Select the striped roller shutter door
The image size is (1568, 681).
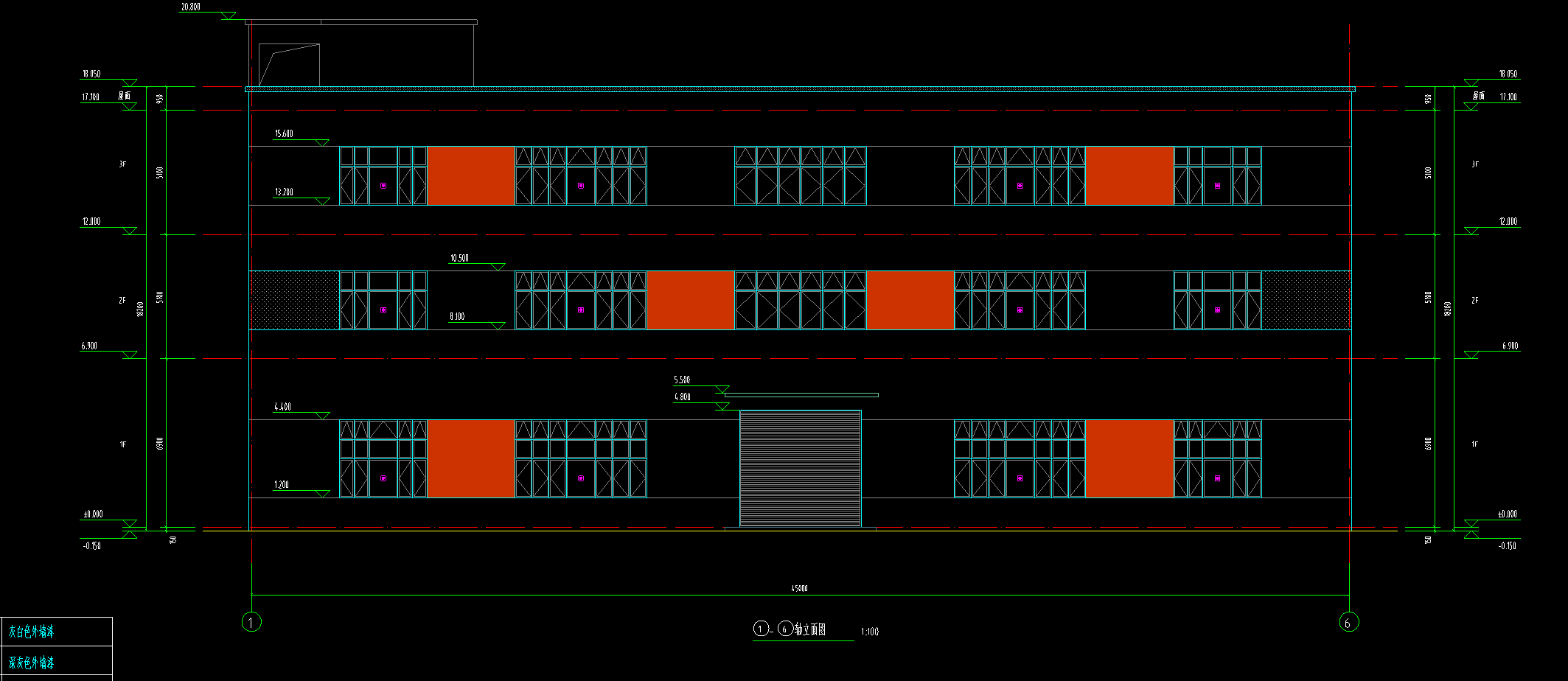pos(800,469)
